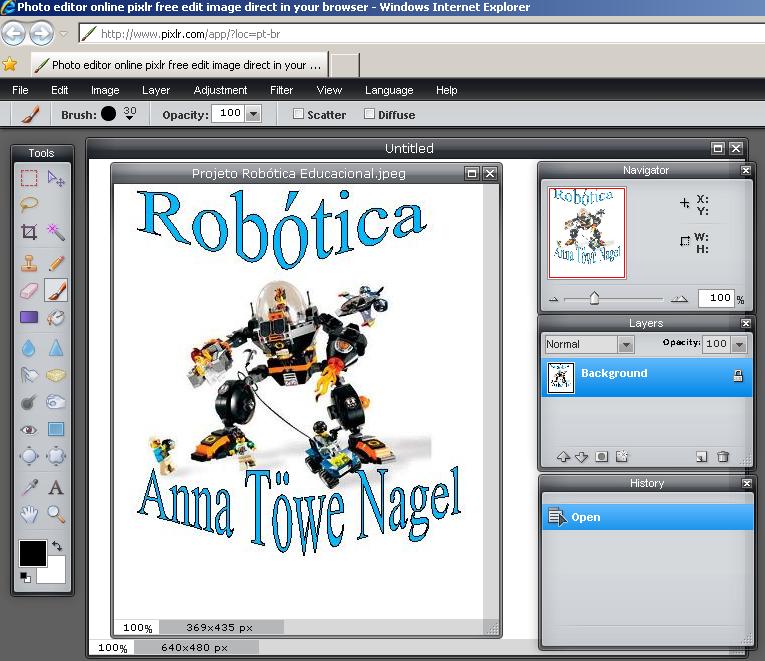Open the Image menu

105,90
